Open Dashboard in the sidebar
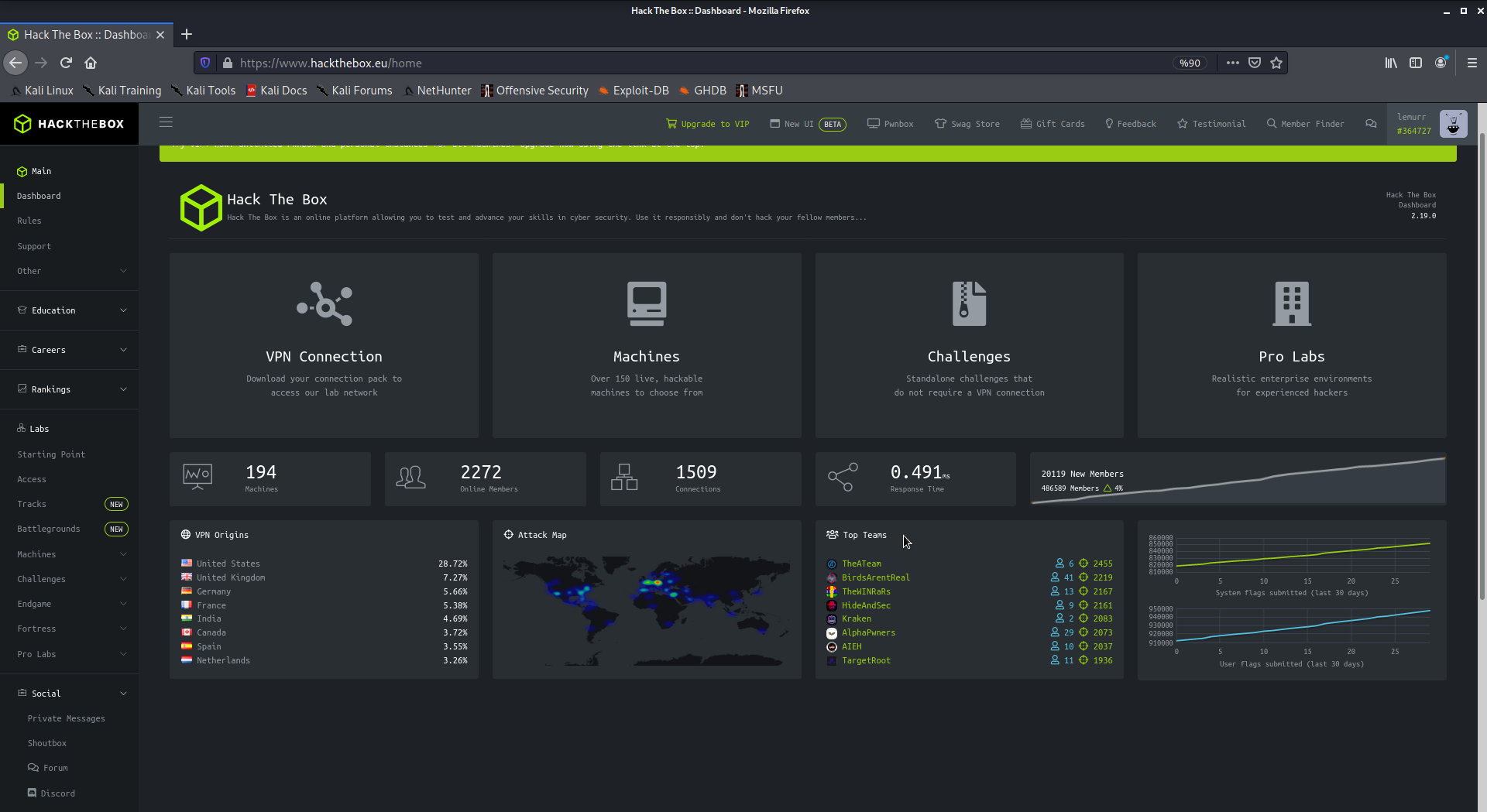Viewport: 1487px width, 812px height. coord(39,196)
